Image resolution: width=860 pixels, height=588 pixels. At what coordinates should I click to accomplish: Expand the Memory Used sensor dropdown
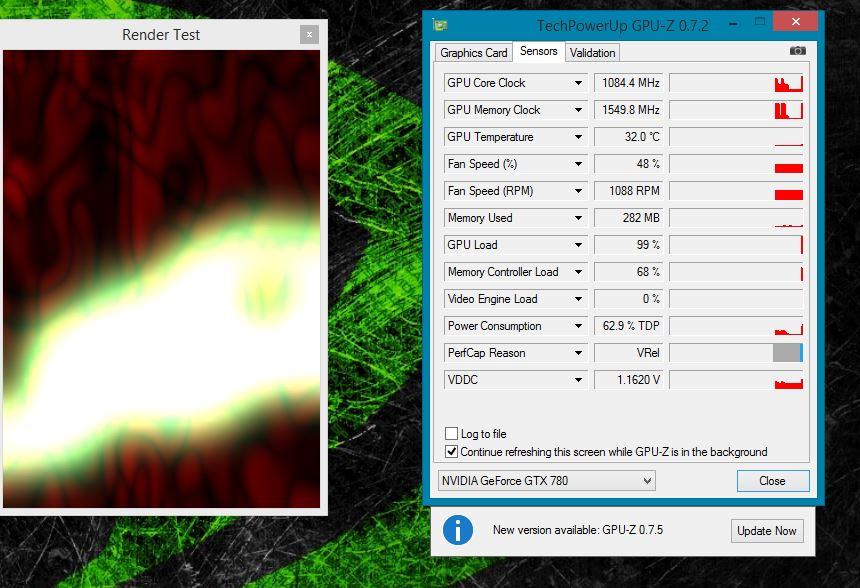pyautogui.click(x=578, y=218)
